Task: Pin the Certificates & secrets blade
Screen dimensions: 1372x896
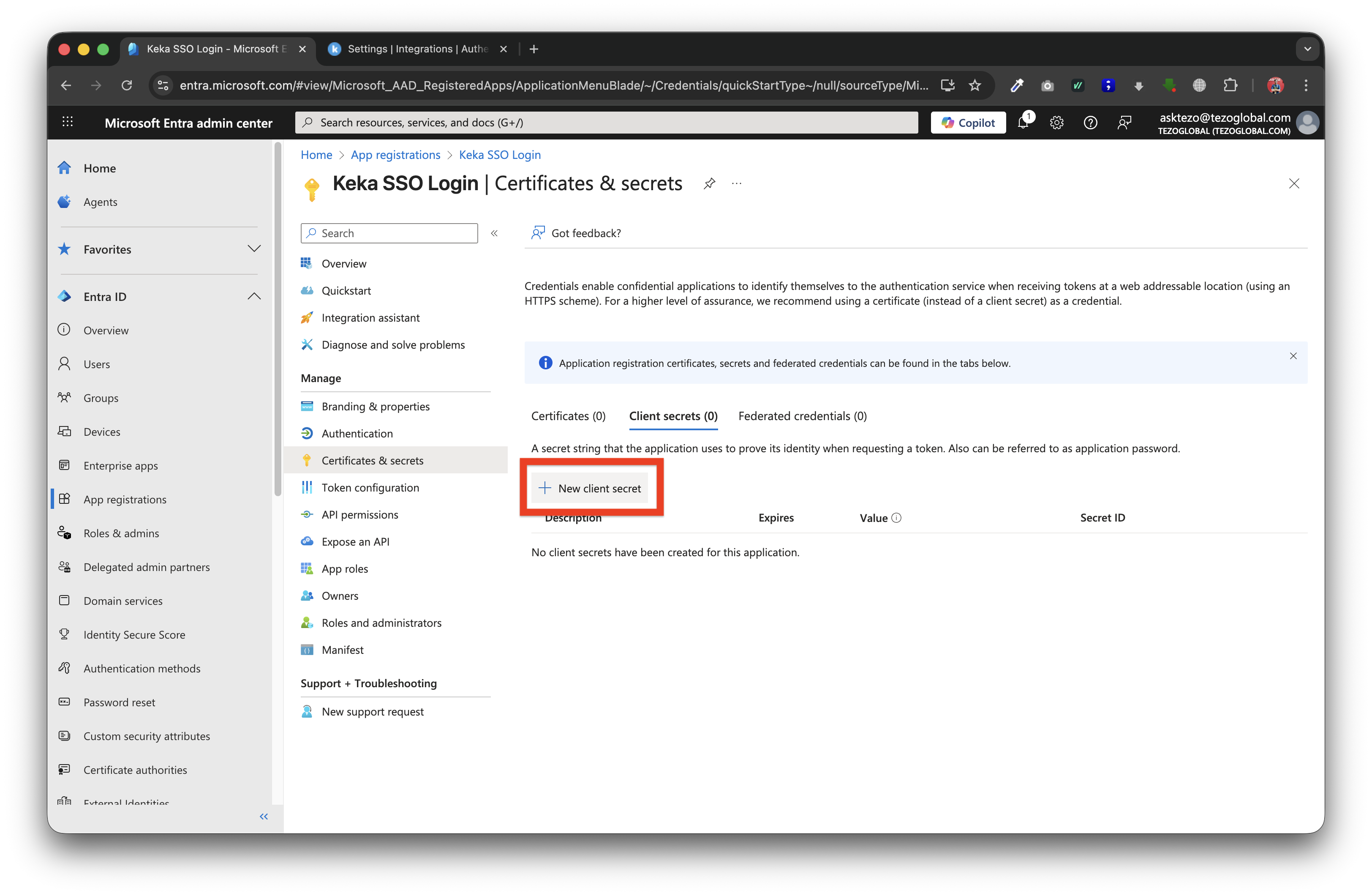Action: tap(710, 183)
